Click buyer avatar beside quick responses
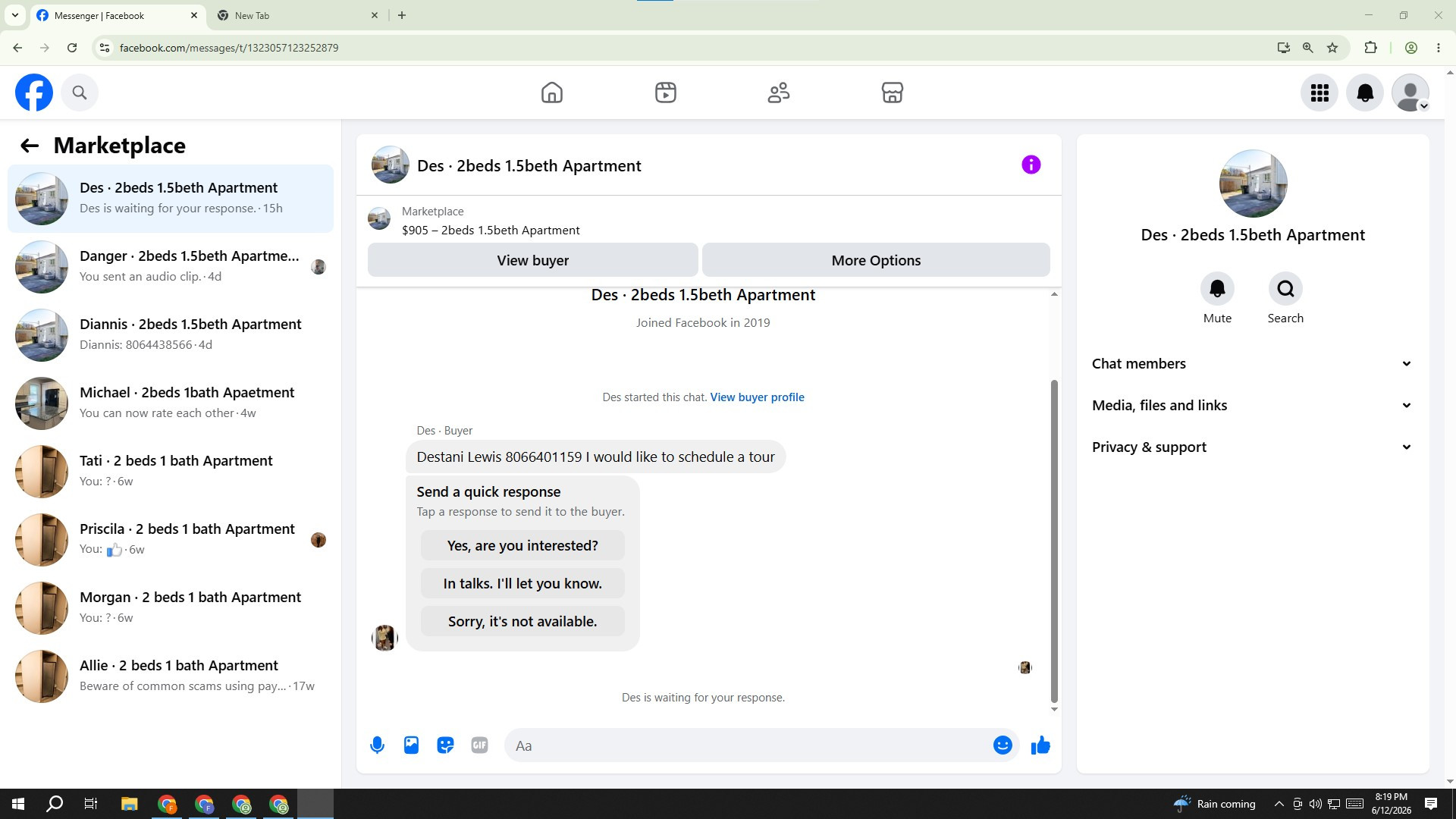This screenshot has width=1456, height=819. 384,638
